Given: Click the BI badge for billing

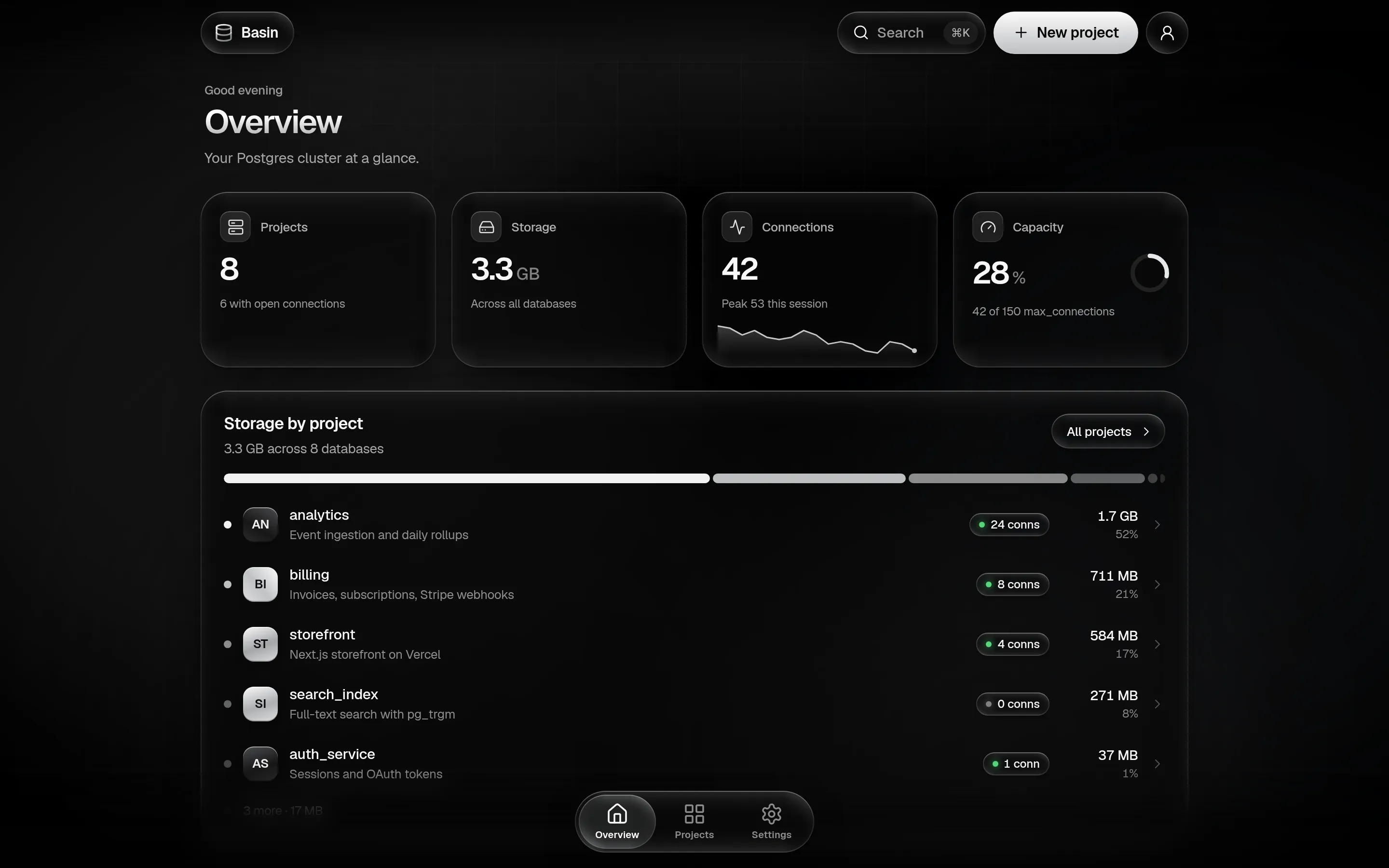Looking at the screenshot, I should click(260, 584).
